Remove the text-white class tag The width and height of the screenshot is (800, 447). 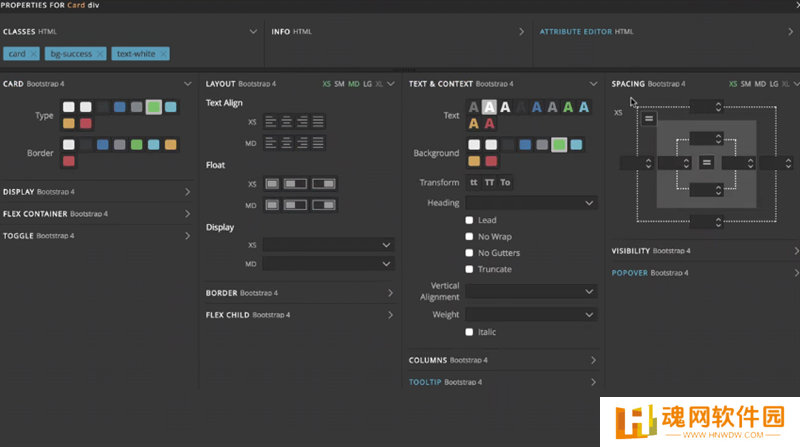(163, 54)
